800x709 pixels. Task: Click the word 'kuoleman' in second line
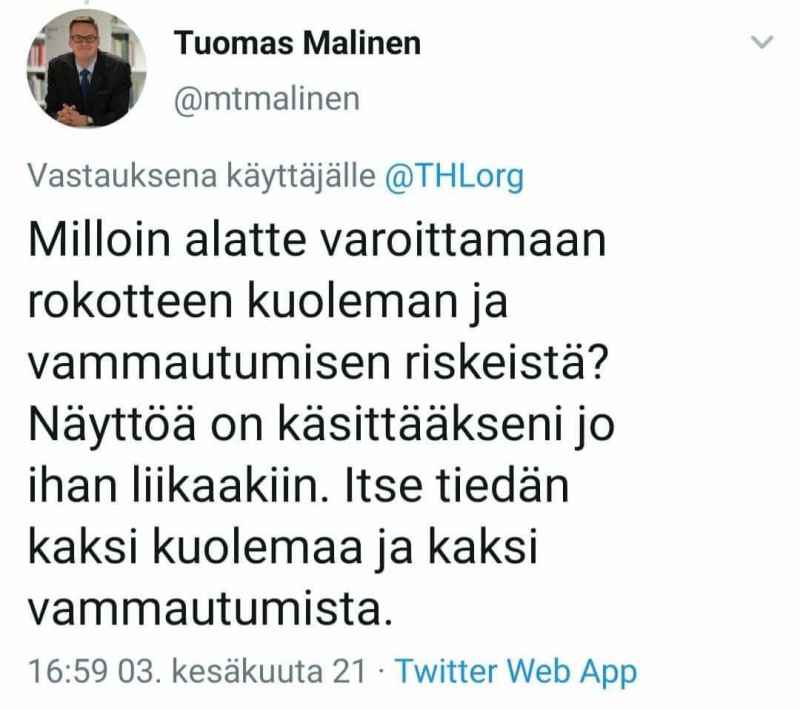click(x=352, y=301)
